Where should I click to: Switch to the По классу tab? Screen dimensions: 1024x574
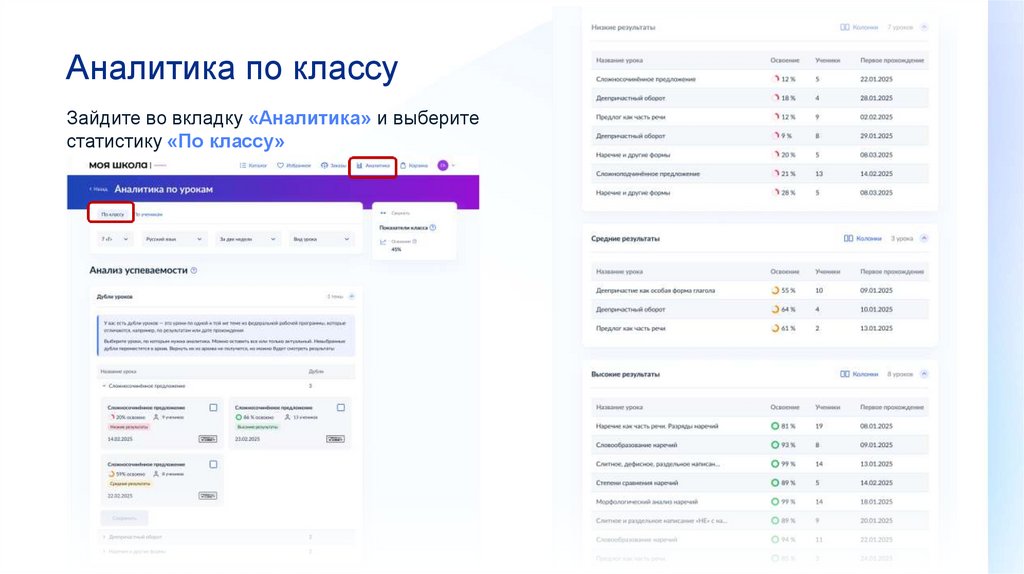click(112, 214)
